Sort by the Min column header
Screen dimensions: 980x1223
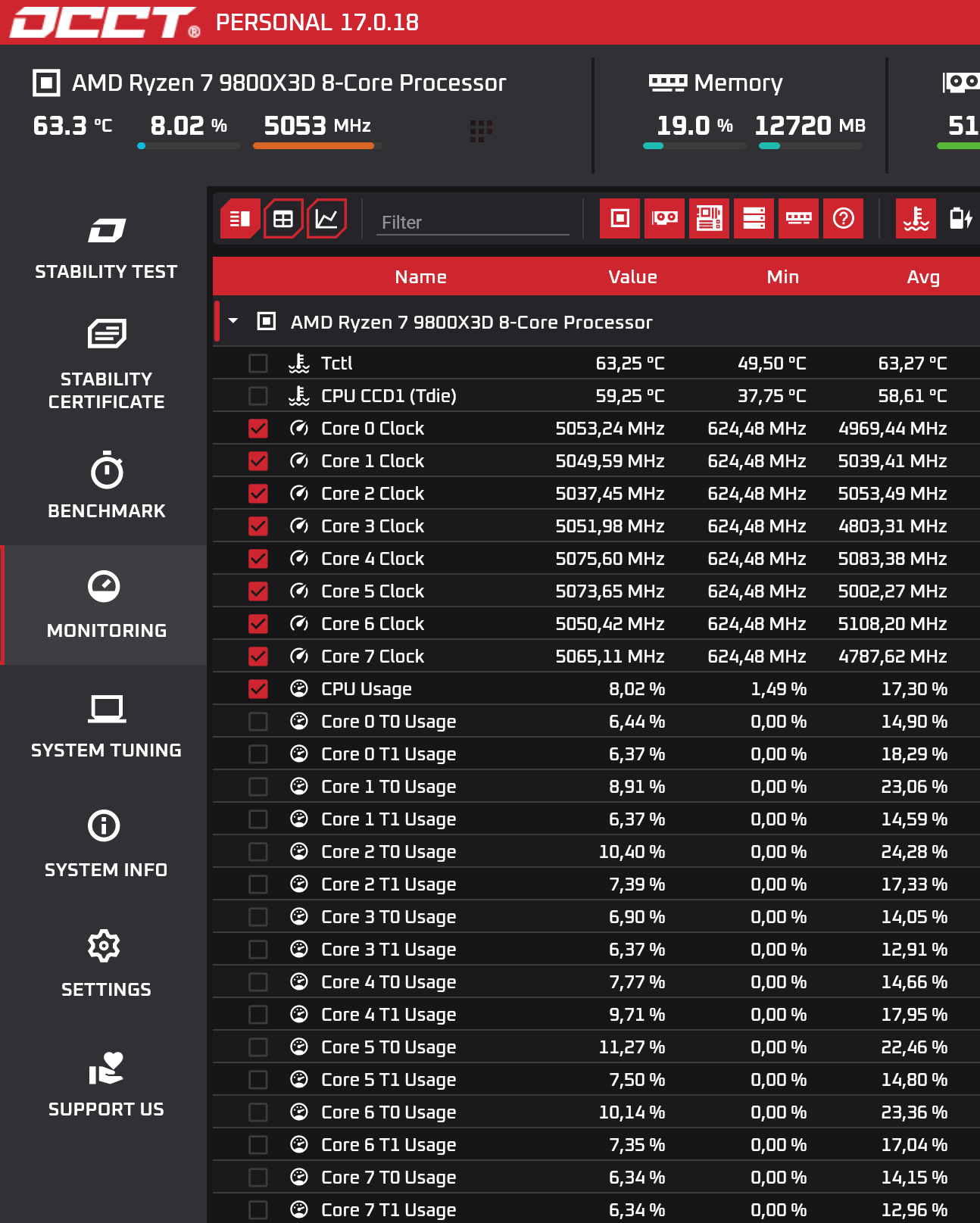(x=782, y=277)
